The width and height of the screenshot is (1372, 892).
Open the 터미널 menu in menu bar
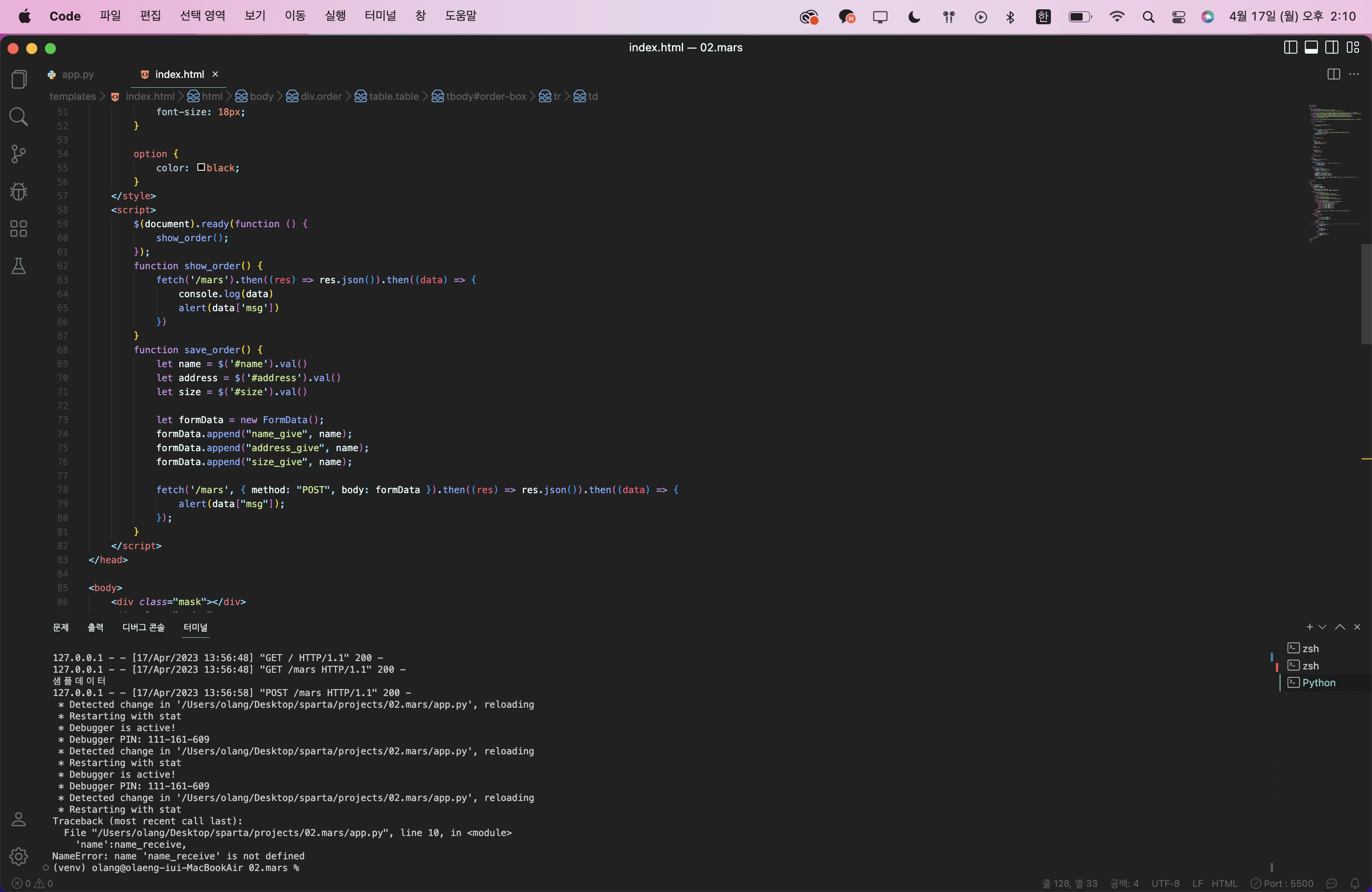pos(380,16)
